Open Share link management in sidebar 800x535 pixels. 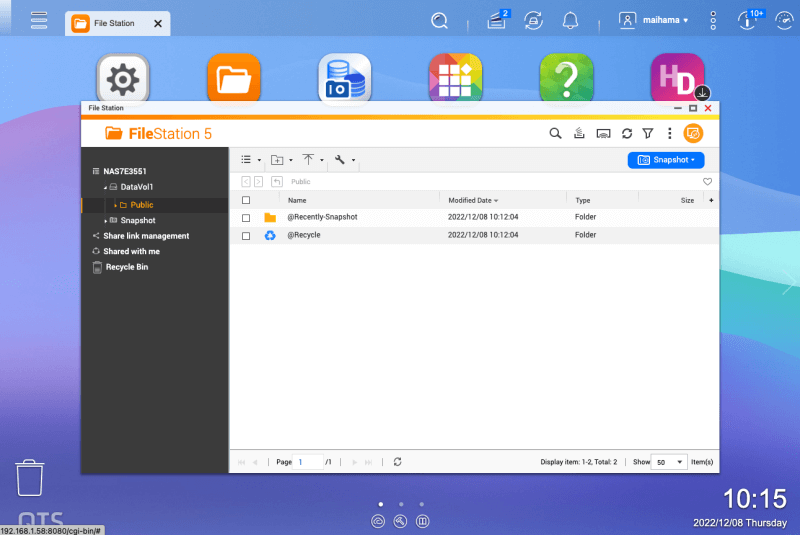(x=146, y=236)
